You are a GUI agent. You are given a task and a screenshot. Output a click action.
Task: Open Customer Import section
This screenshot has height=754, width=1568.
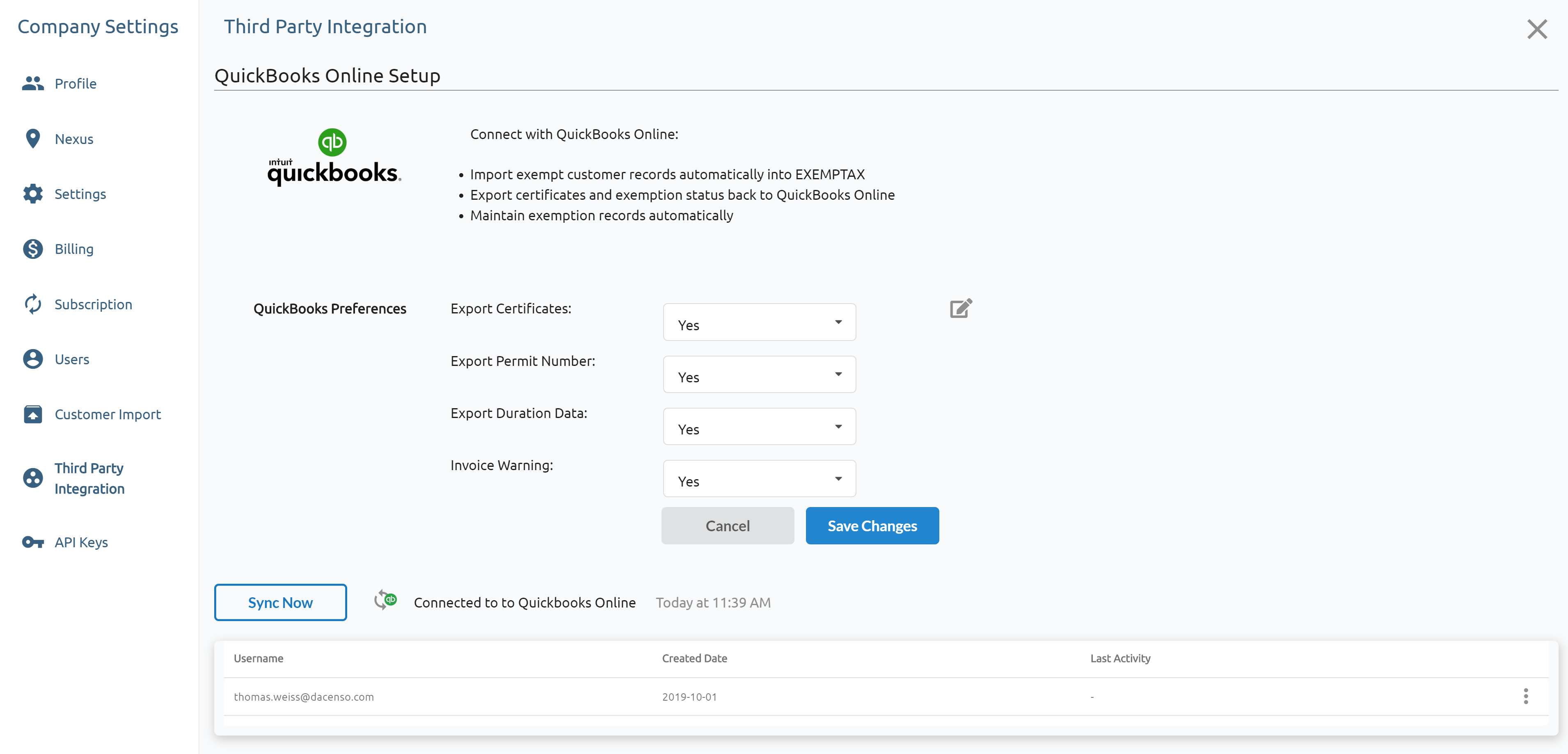[108, 414]
